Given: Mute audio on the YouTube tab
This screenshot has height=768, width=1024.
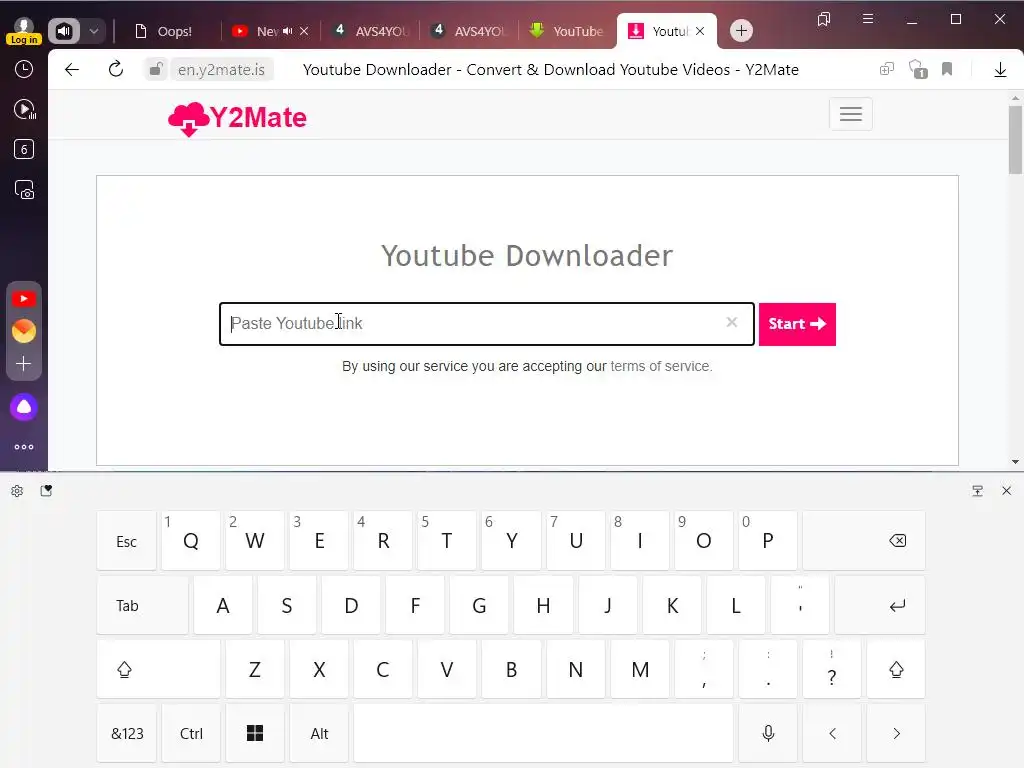Looking at the screenshot, I should tap(287, 31).
